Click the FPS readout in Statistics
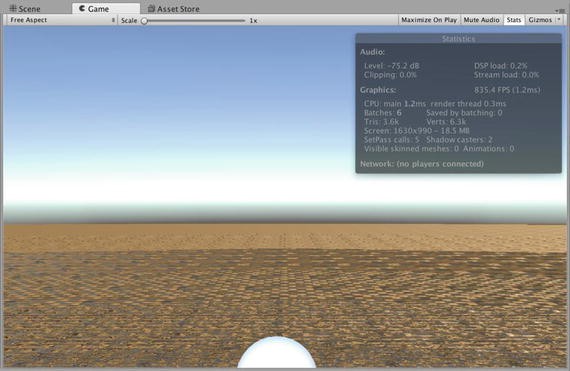This screenshot has width=570, height=371. coord(507,90)
